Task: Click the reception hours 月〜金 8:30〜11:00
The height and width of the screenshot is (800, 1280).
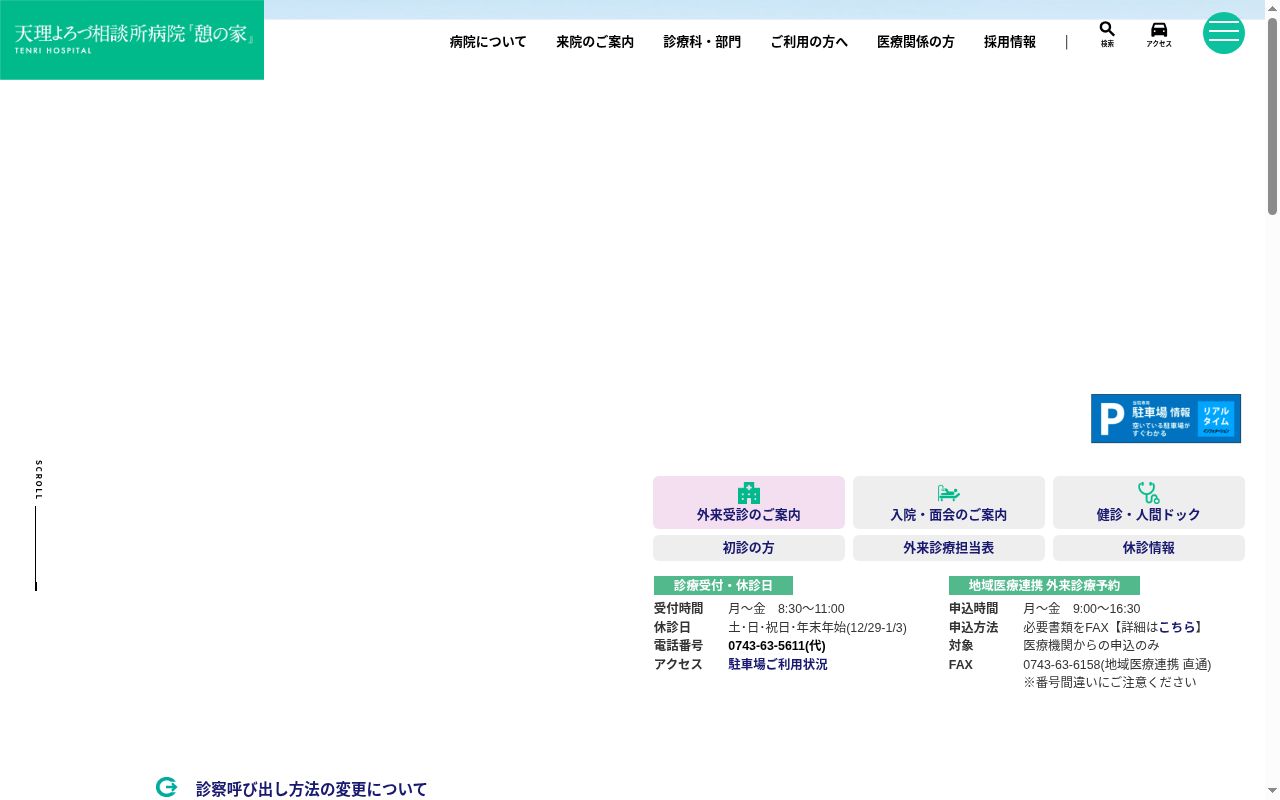Action: [786, 609]
